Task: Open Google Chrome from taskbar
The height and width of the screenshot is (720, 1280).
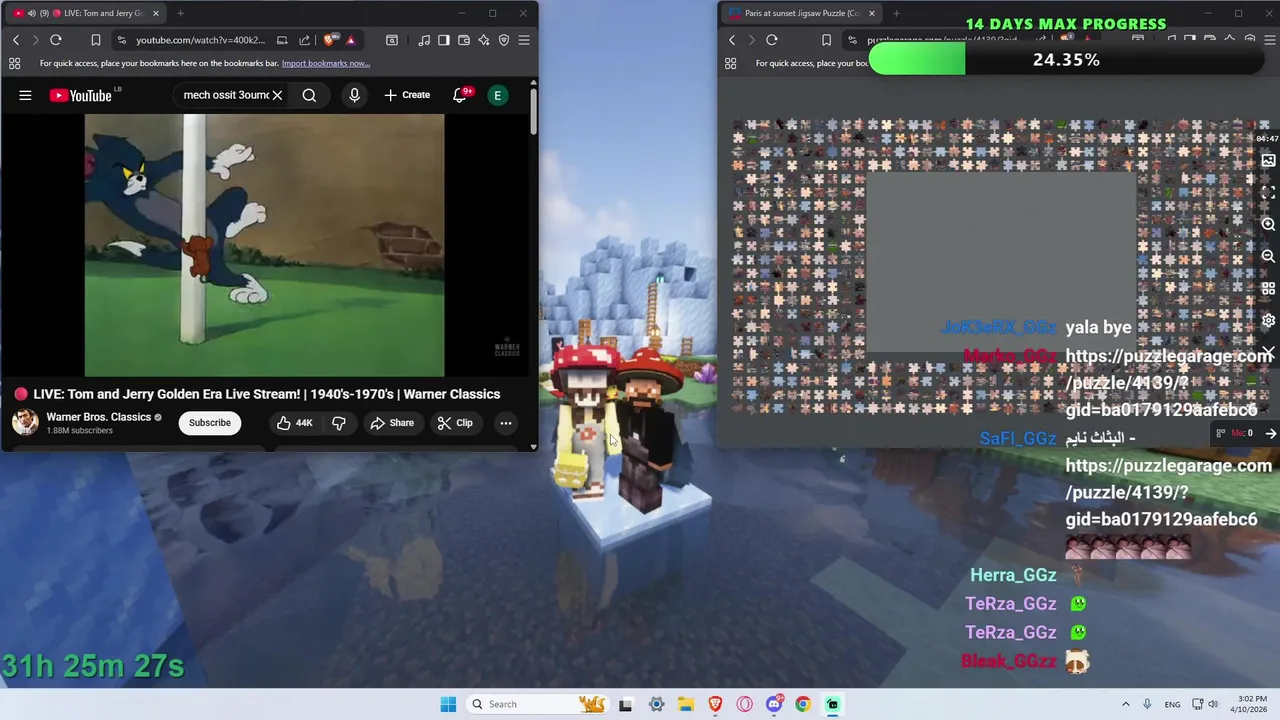Action: click(803, 704)
